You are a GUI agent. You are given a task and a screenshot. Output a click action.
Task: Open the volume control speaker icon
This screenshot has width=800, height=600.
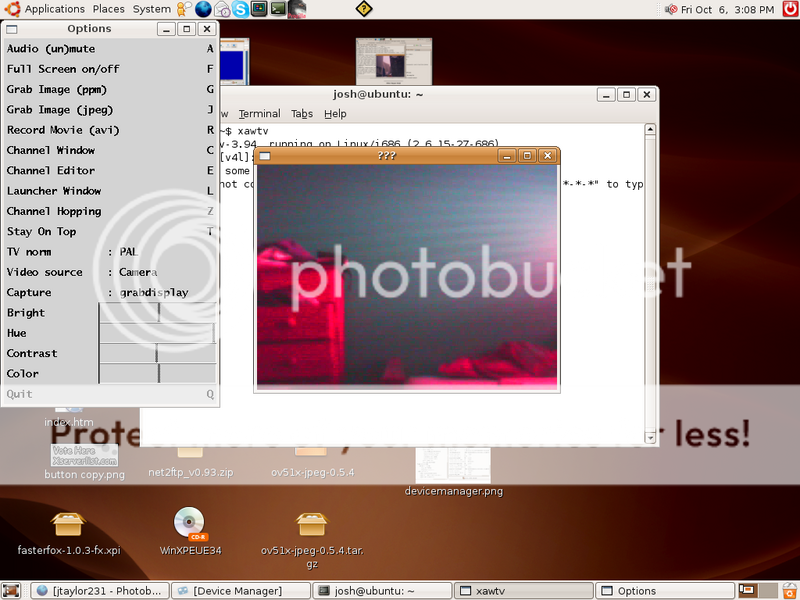click(670, 9)
